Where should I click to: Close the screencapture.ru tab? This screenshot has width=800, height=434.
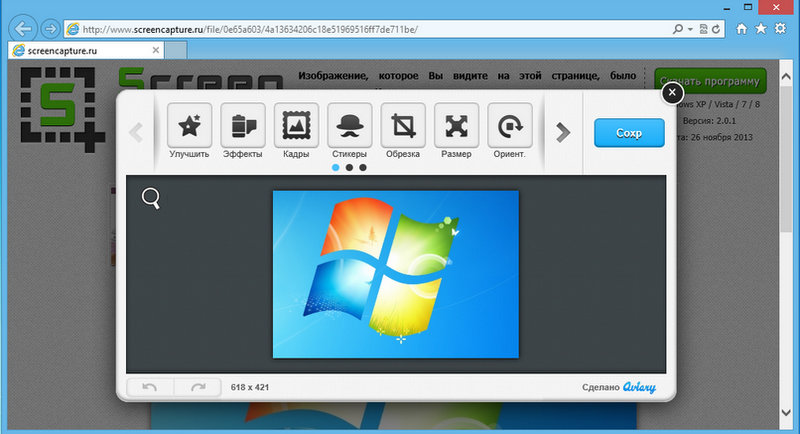(156, 50)
